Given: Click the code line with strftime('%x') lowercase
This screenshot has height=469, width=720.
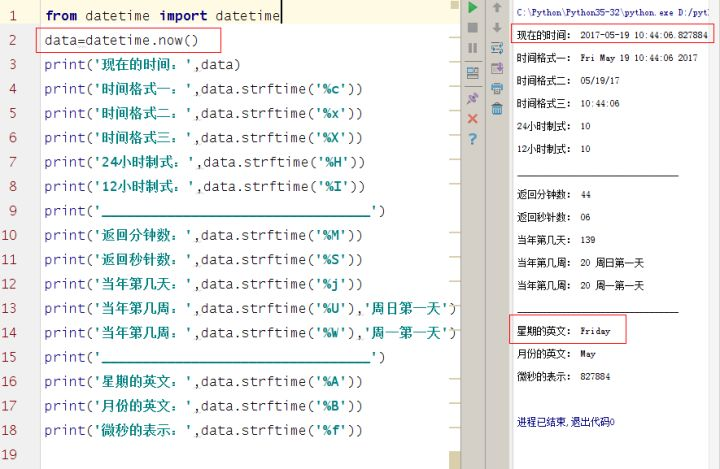Looking at the screenshot, I should [x=203, y=113].
